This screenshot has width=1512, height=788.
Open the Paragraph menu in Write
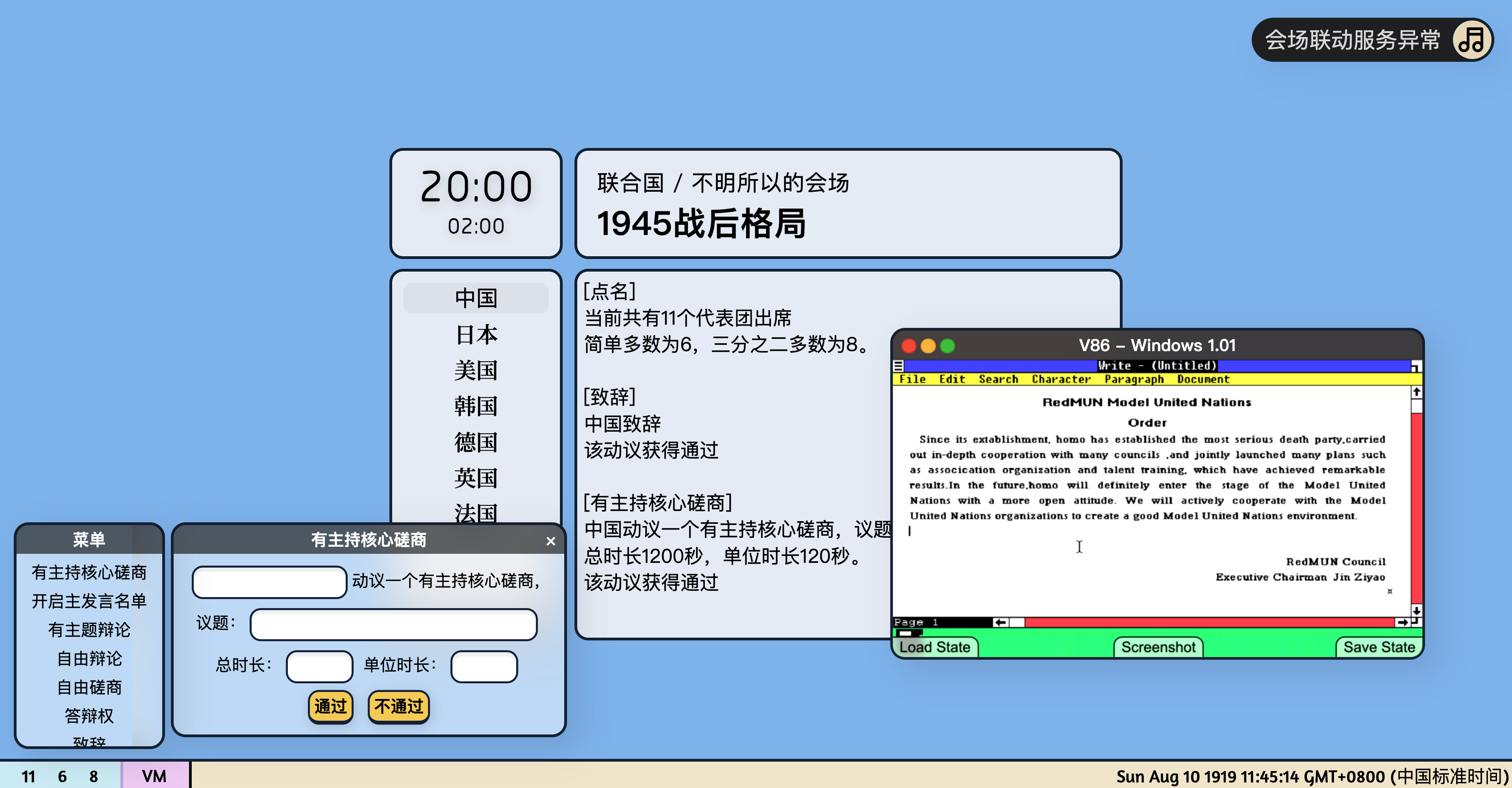point(1134,379)
